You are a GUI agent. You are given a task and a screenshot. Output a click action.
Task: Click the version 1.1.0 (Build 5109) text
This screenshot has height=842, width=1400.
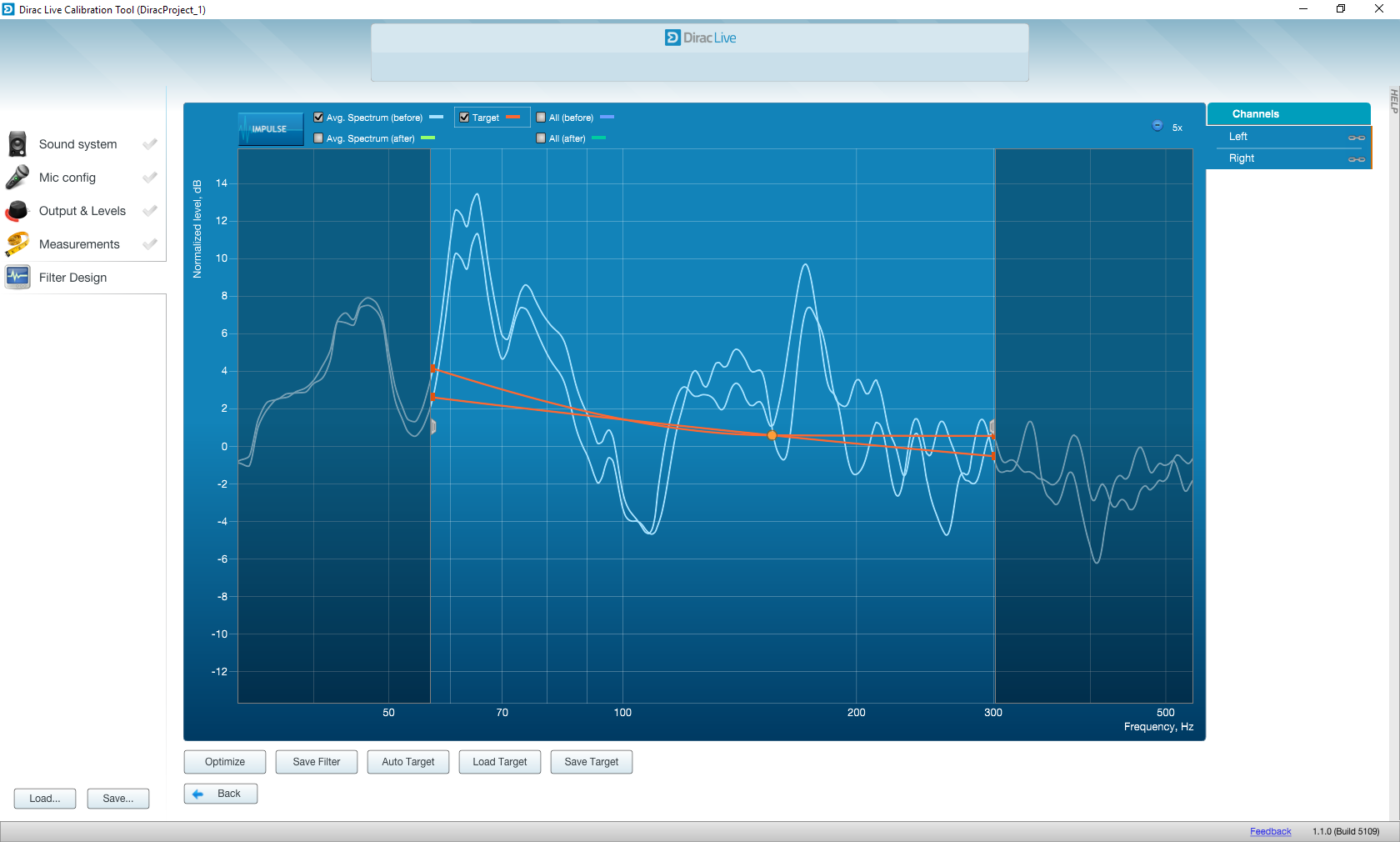pyautogui.click(x=1346, y=831)
